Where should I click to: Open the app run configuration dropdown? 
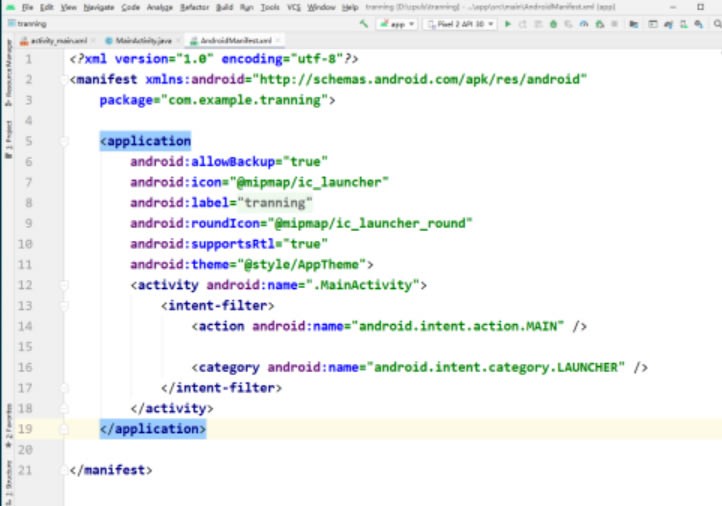[x=397, y=24]
